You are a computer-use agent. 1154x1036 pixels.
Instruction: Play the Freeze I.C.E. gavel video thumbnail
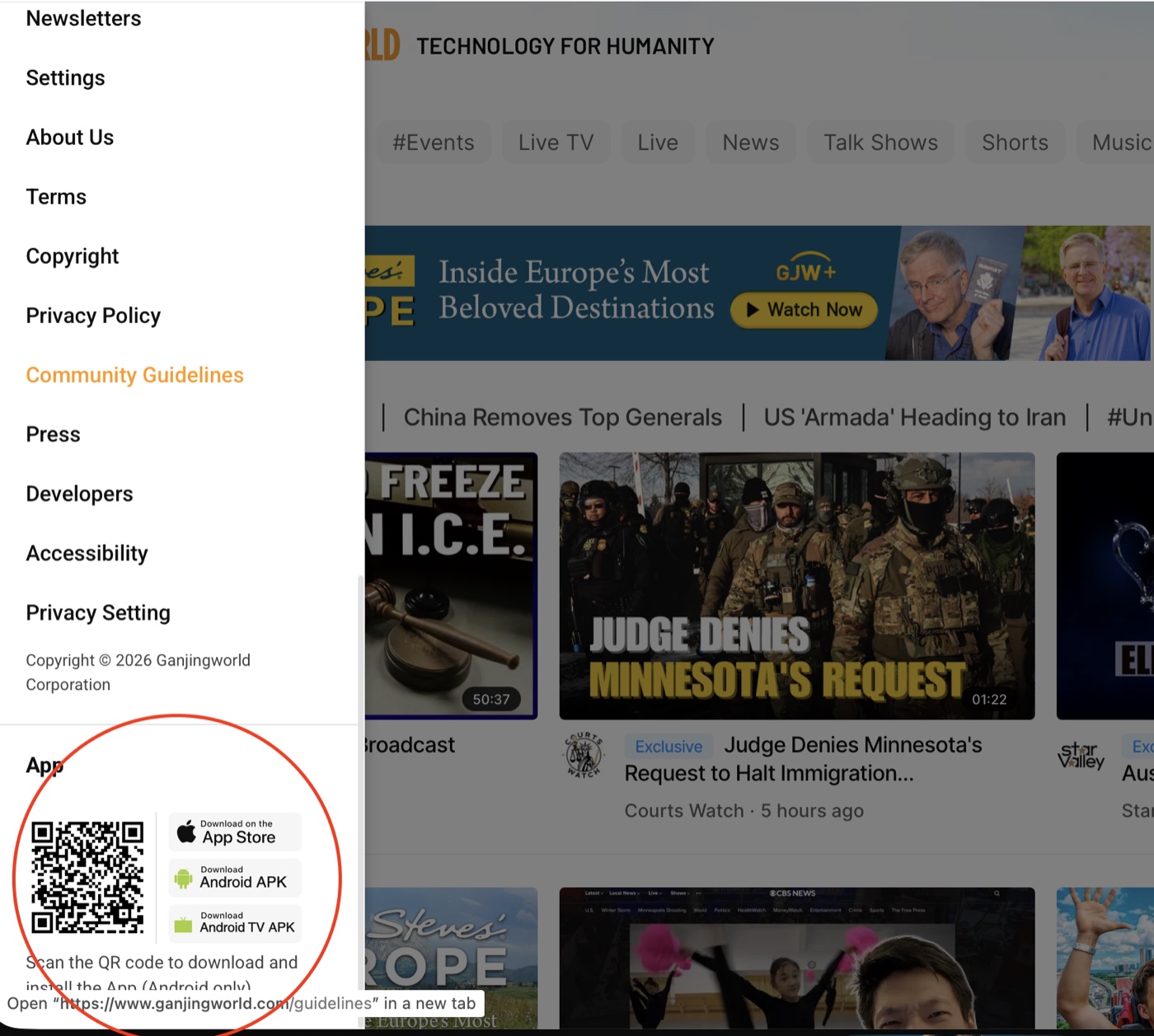tap(451, 586)
